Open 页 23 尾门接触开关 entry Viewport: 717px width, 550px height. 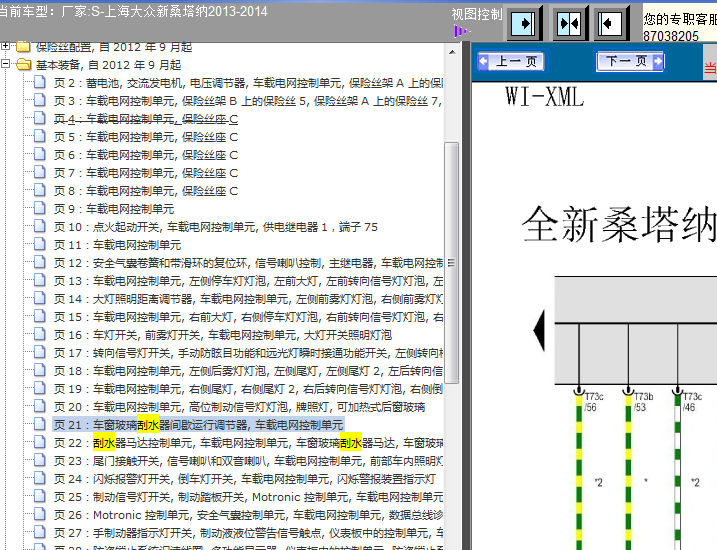pos(248,461)
